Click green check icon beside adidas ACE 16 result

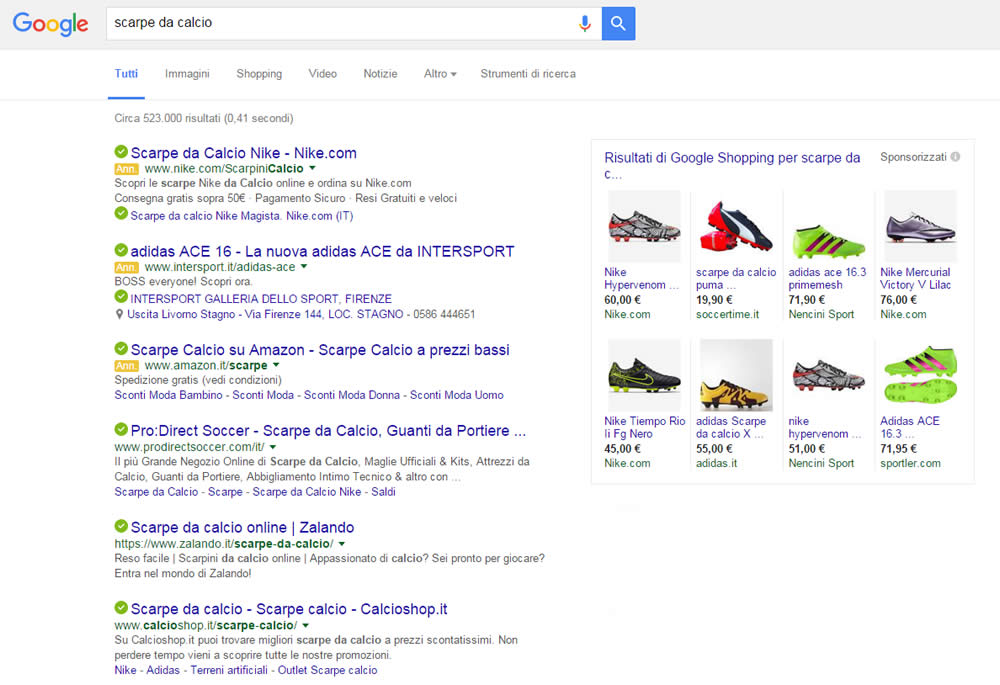point(121,250)
